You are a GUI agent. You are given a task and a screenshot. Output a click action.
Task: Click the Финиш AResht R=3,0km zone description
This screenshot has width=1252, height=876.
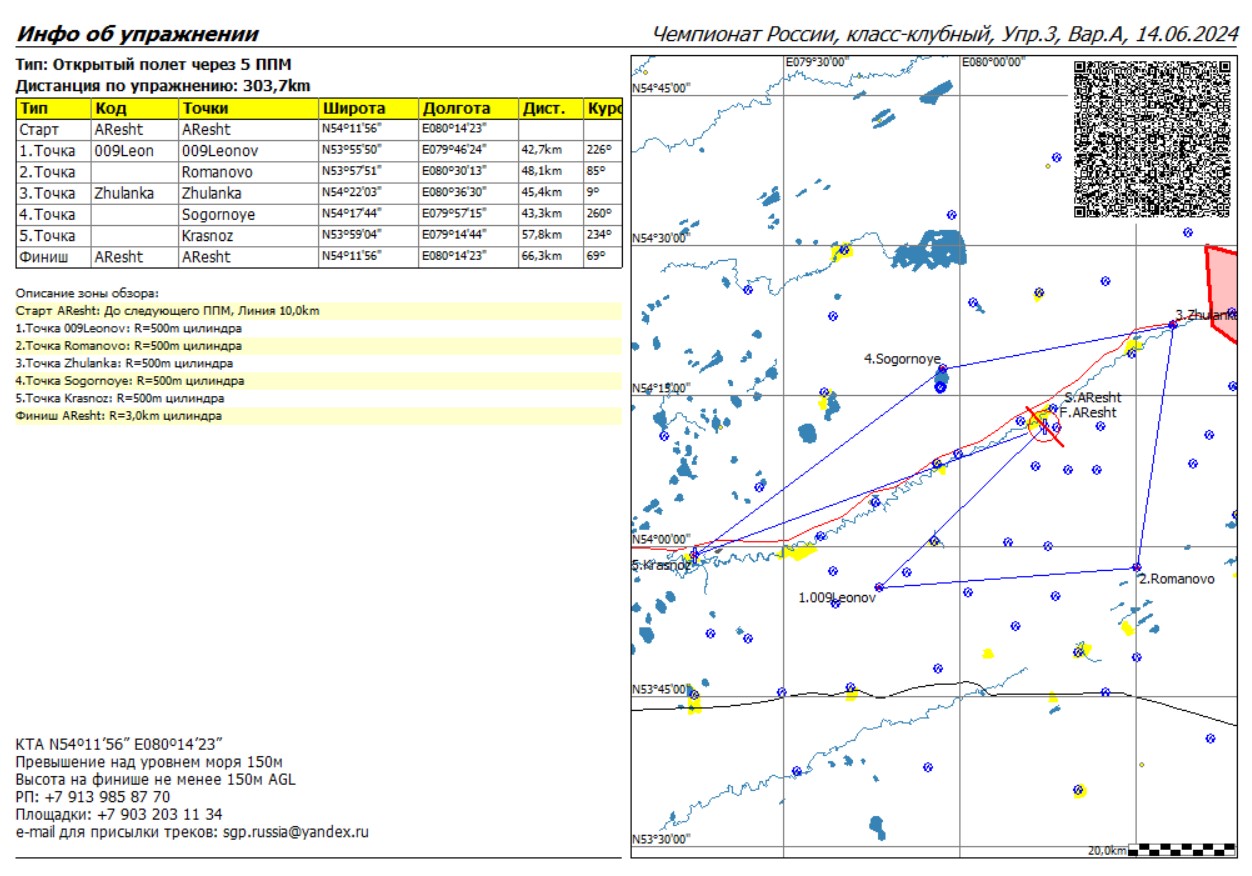pos(119,416)
